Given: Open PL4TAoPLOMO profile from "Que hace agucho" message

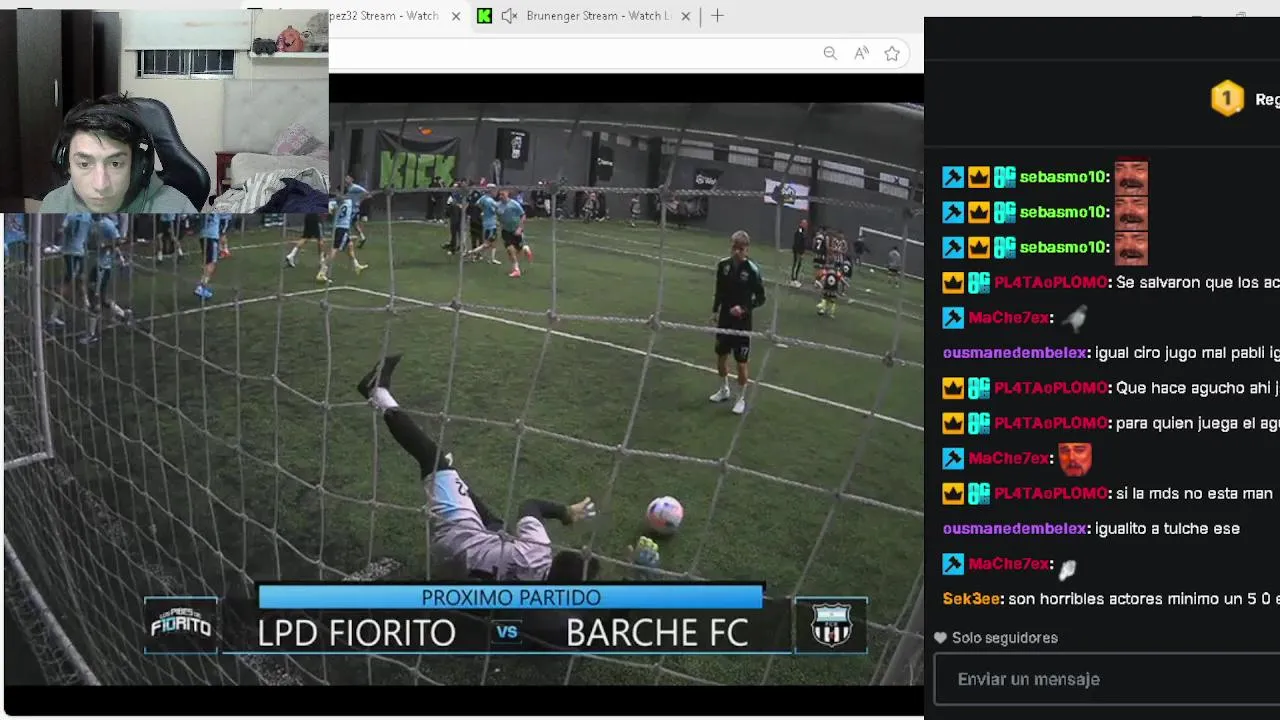Looking at the screenshot, I should pyautogui.click(x=1051, y=388).
